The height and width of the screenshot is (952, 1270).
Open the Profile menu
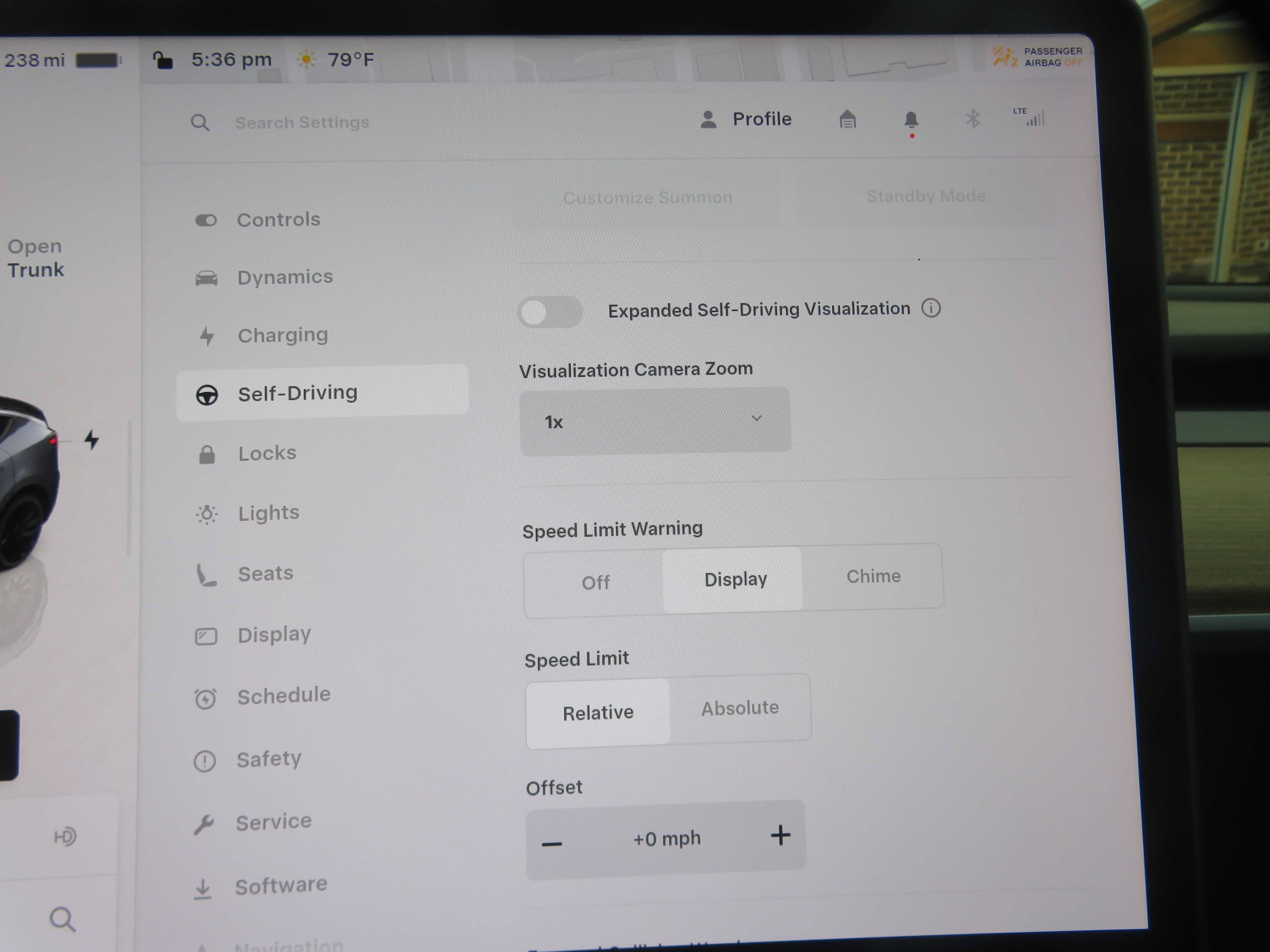(x=745, y=119)
